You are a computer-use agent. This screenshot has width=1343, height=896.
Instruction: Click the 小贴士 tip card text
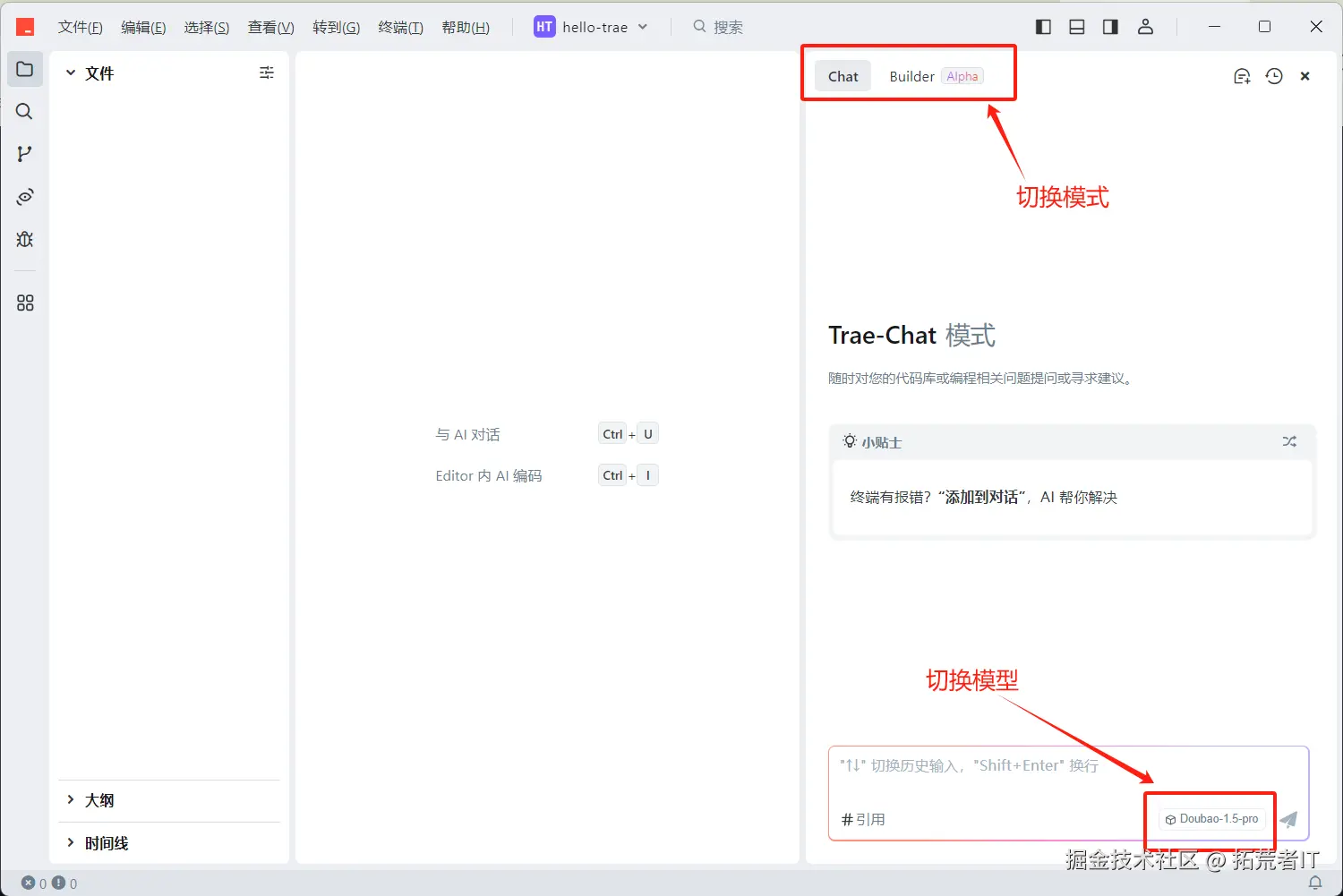983,497
